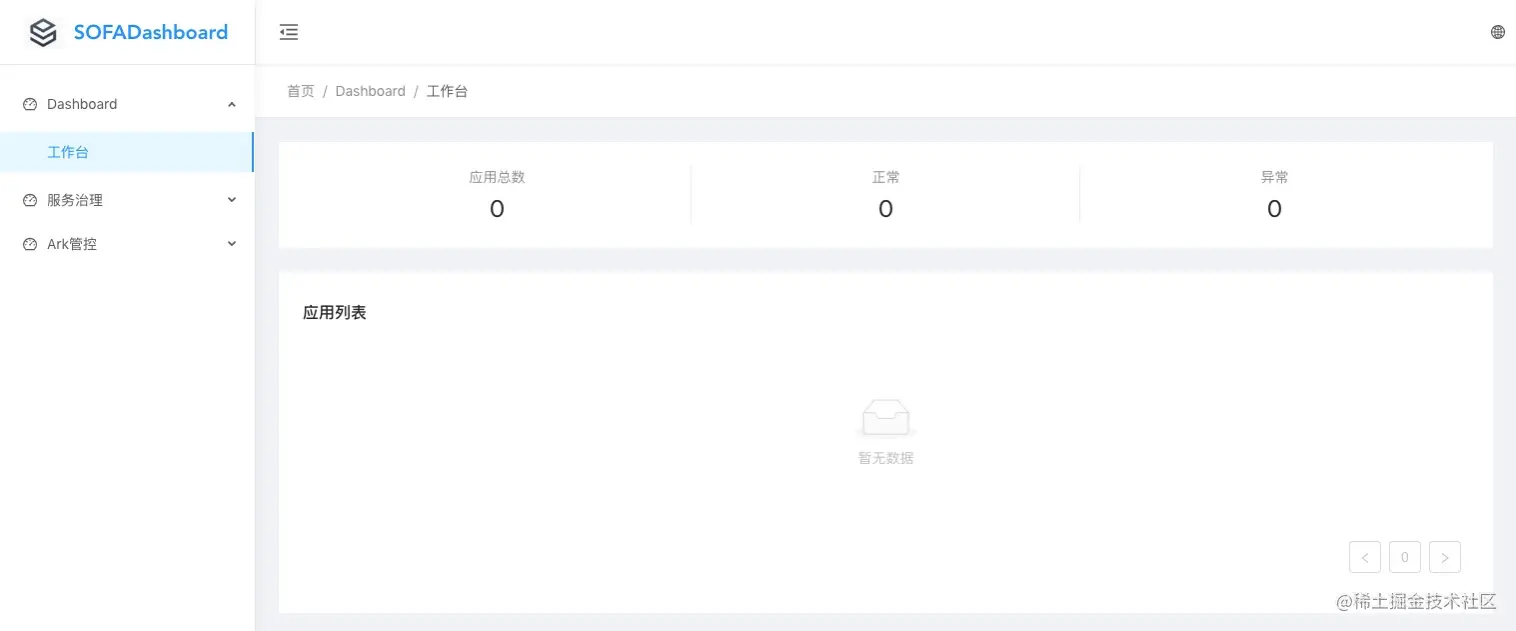Click the gauge icon beside Dashboard
Image resolution: width=1516 pixels, height=631 pixels.
point(30,104)
